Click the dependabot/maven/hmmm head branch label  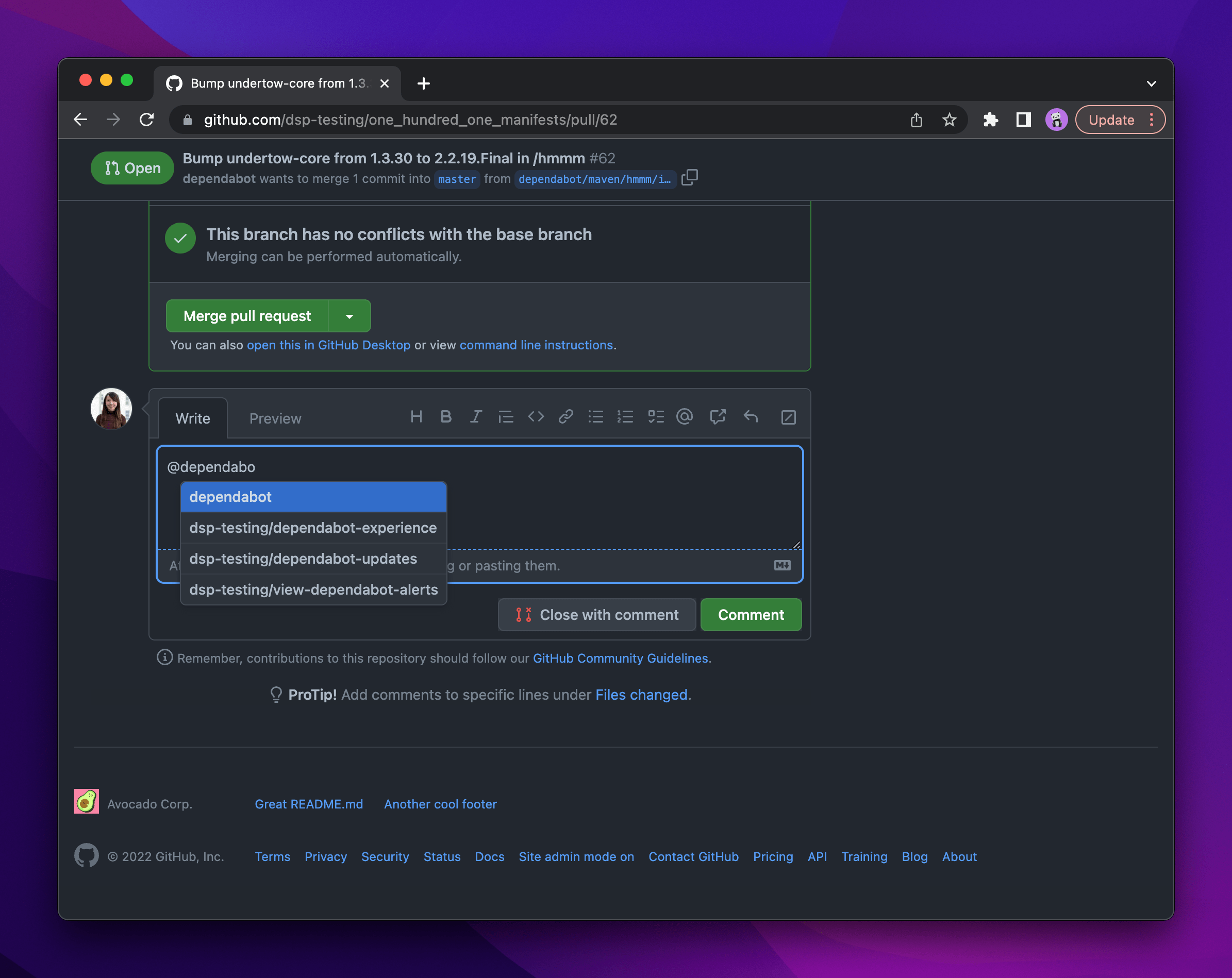tap(595, 179)
